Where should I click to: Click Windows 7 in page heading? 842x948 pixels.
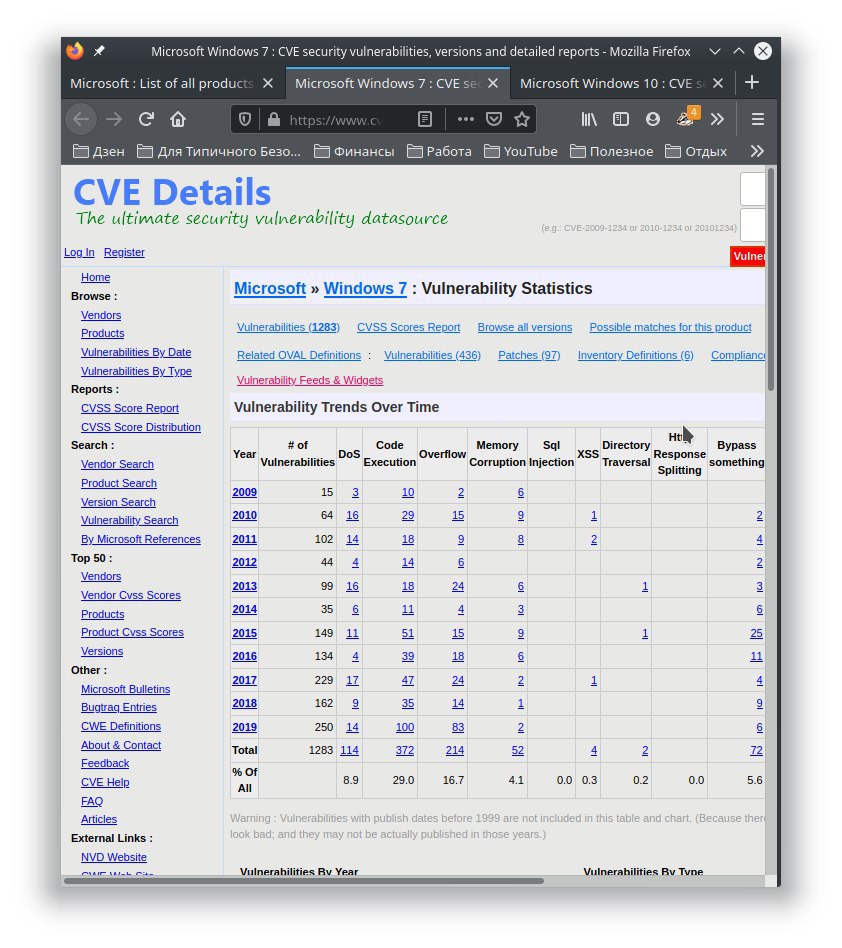point(365,288)
